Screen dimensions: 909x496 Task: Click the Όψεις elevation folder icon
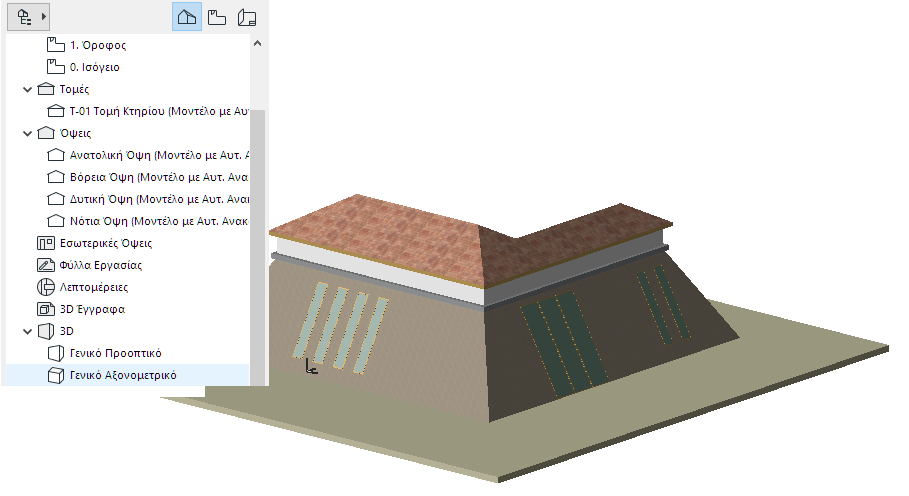46,133
